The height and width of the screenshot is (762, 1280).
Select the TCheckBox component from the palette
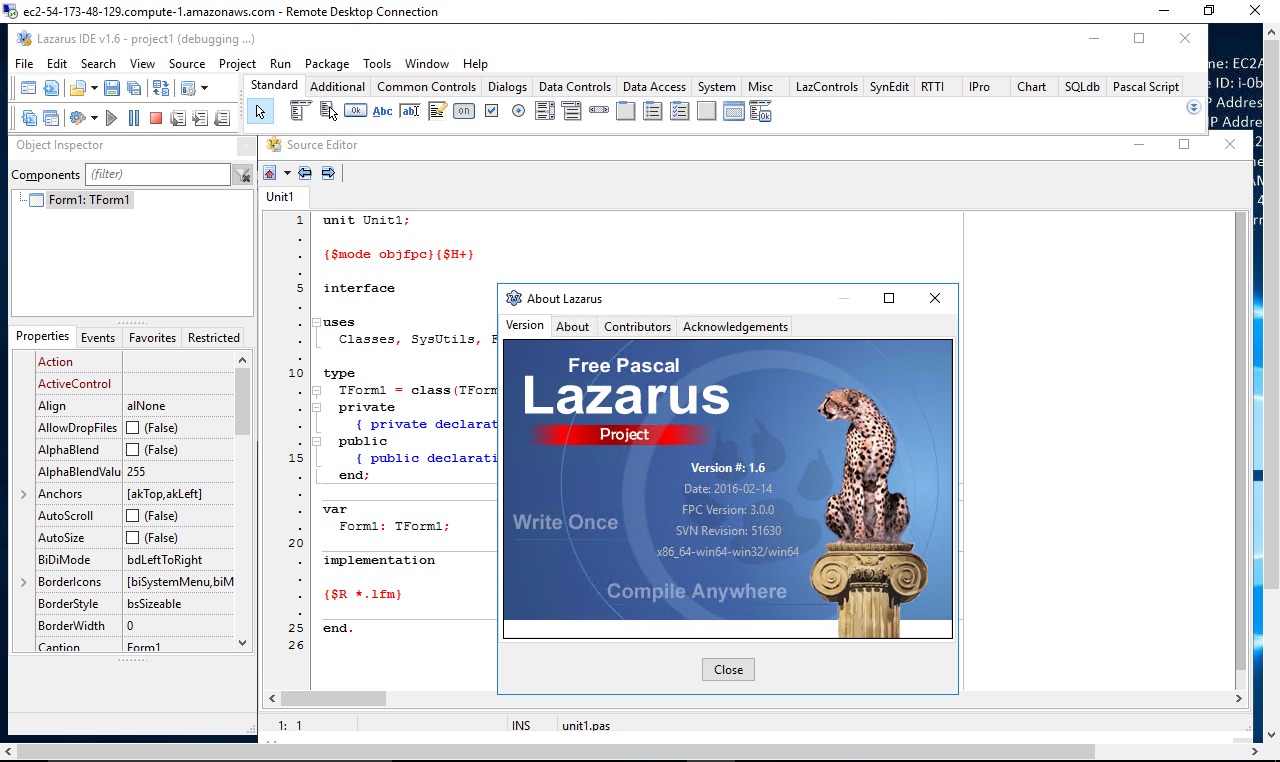(492, 111)
